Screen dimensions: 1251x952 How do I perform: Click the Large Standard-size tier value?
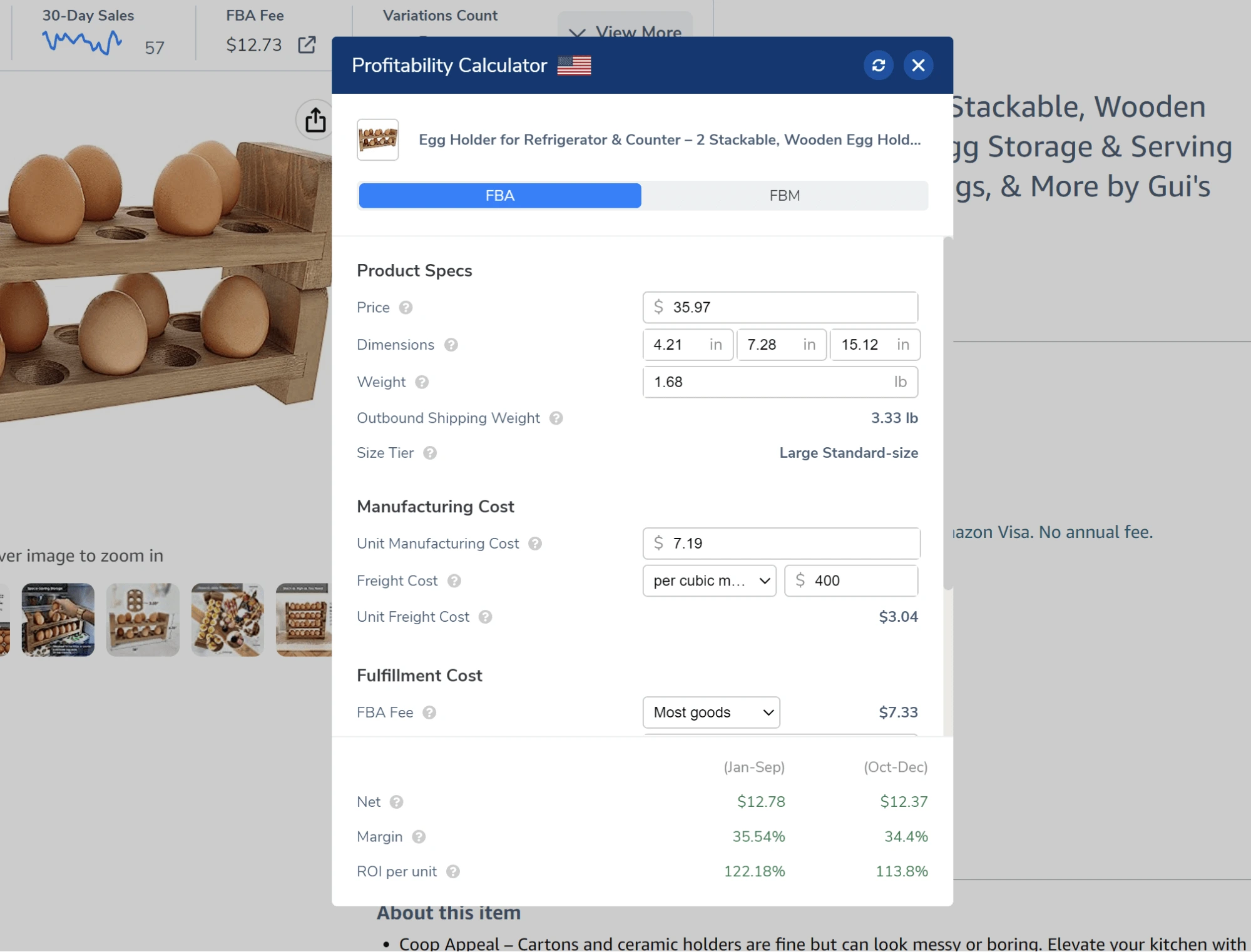[x=848, y=453]
